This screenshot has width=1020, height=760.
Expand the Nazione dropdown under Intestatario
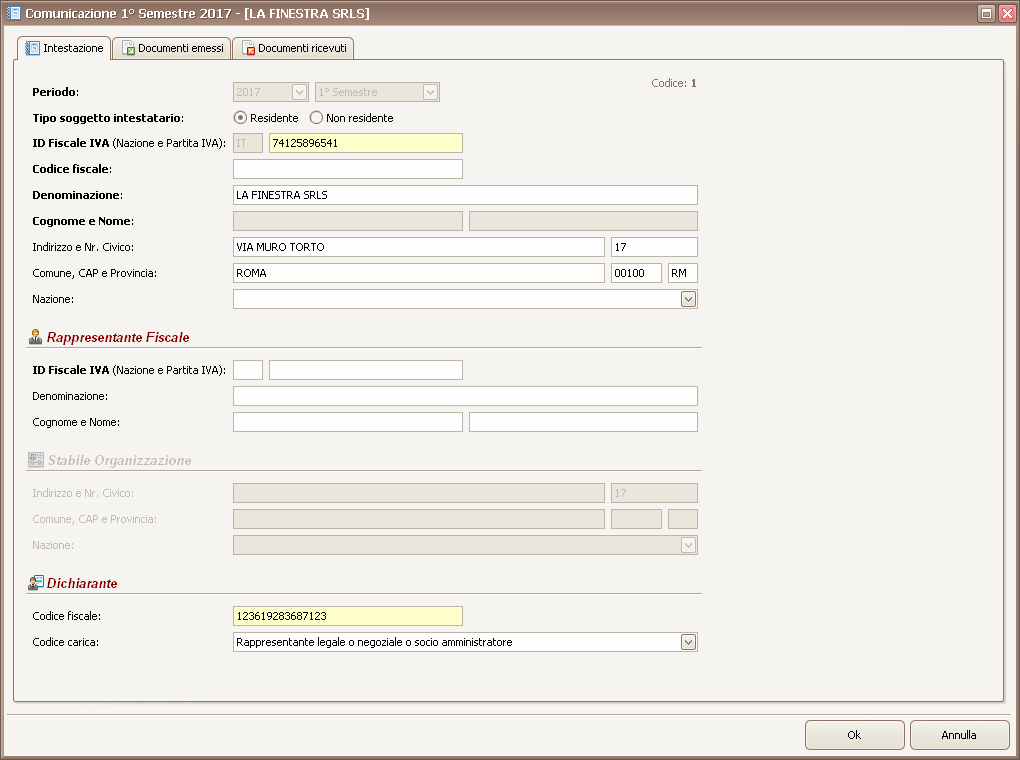click(x=688, y=299)
